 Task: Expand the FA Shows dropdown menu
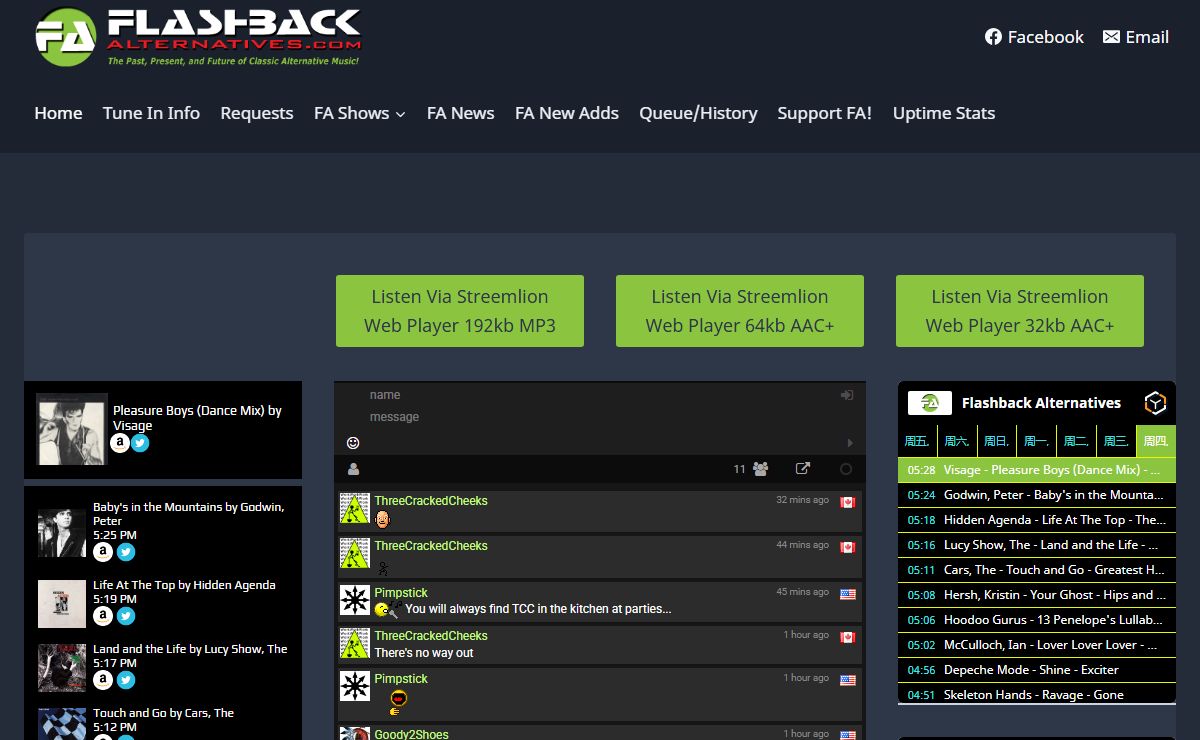[x=360, y=113]
